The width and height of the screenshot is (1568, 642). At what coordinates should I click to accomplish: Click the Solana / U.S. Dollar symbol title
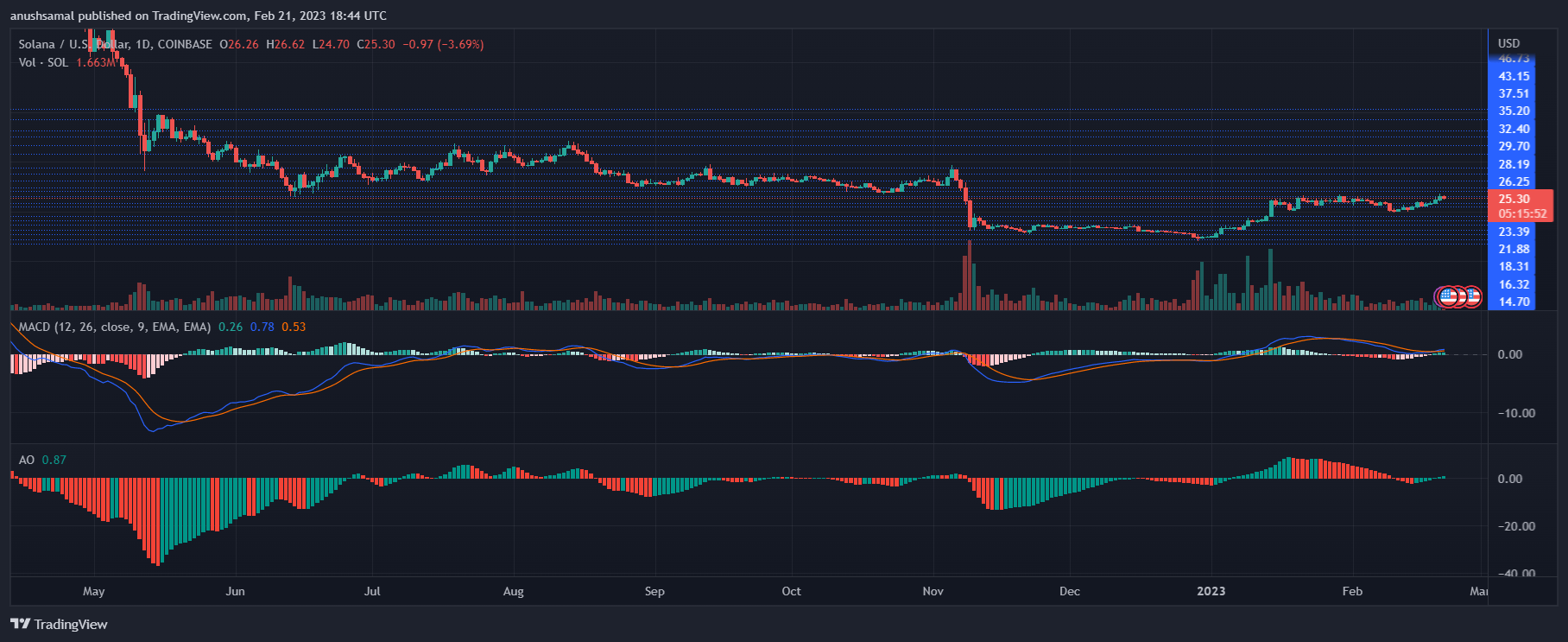point(115,44)
